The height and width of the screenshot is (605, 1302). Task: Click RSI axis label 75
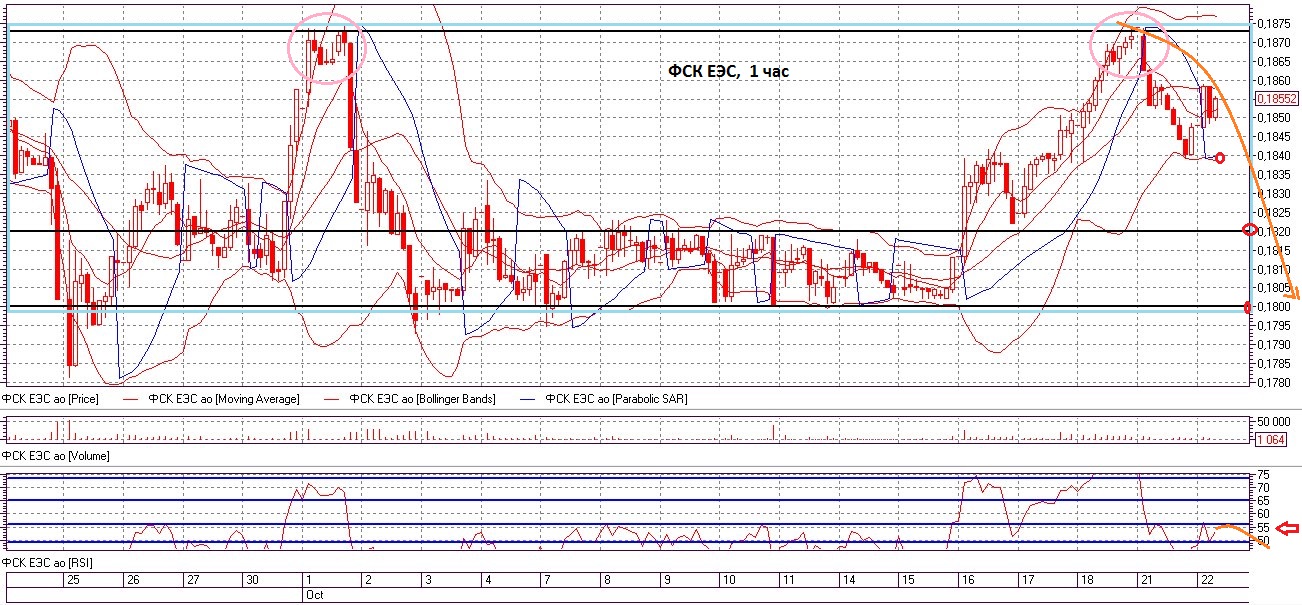point(1264,474)
